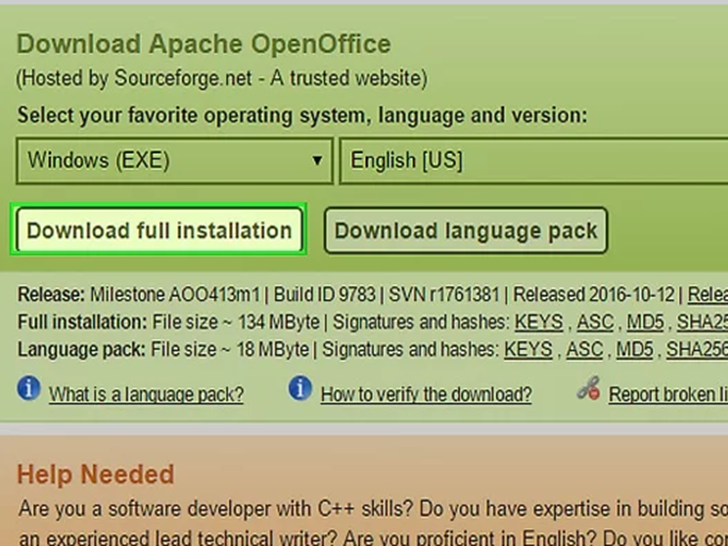728x546 pixels.
Task: Open MD5 link in Language pack row
Action: point(635,349)
